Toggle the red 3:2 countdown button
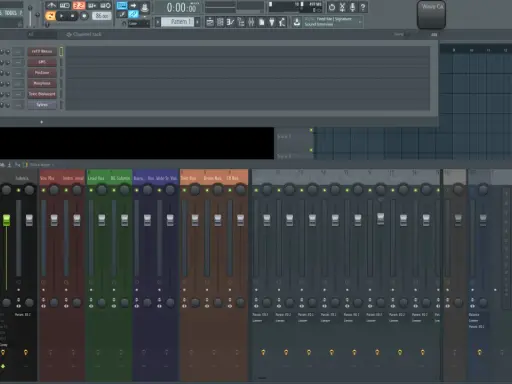The width and height of the screenshot is (512, 384). (79, 5)
